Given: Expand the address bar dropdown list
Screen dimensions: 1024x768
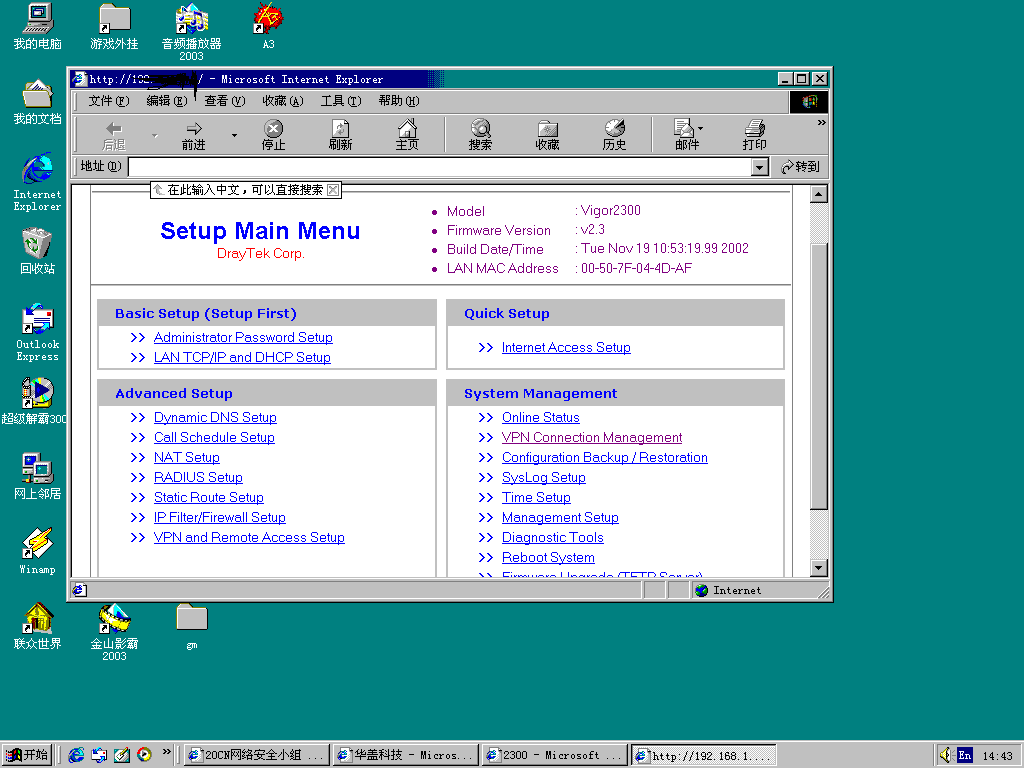Looking at the screenshot, I should [759, 167].
